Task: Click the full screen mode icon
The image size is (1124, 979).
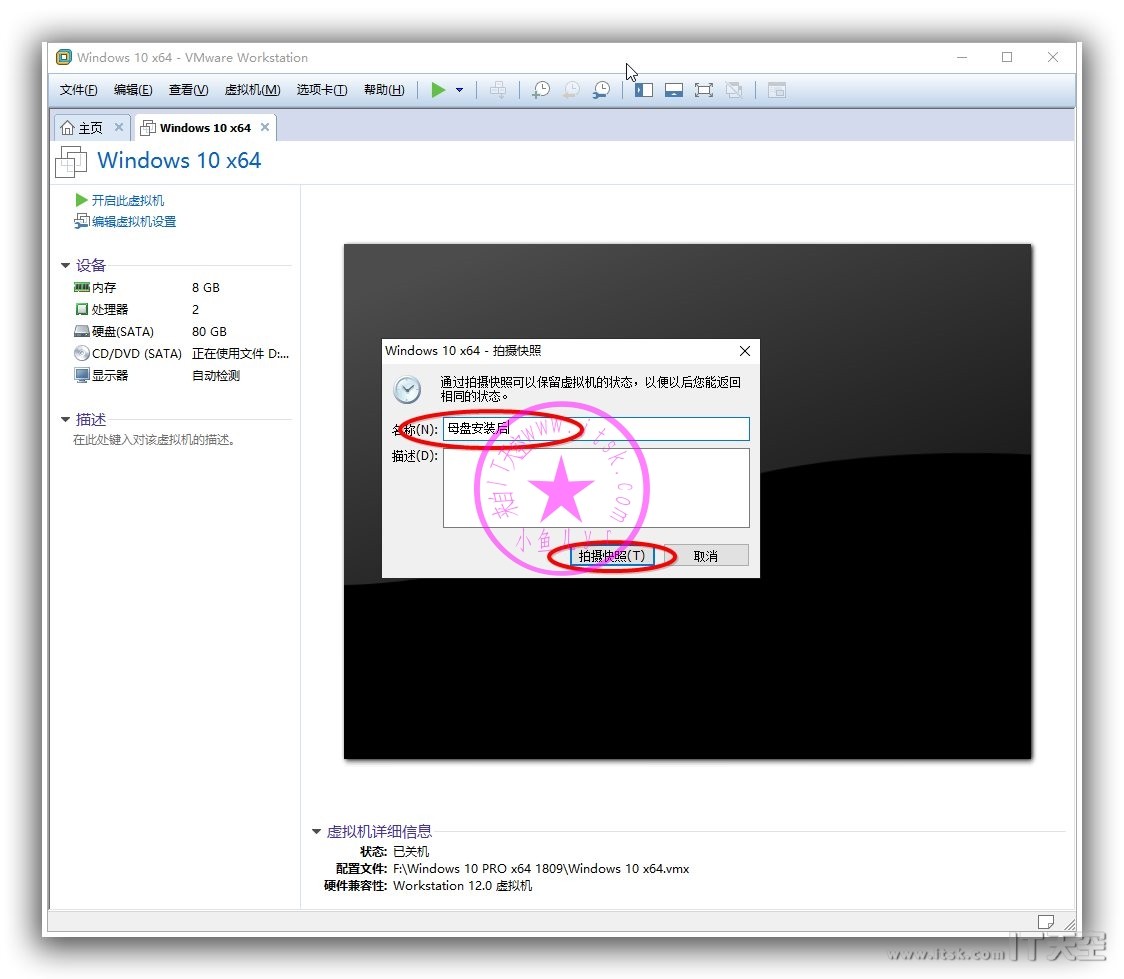Action: (704, 90)
